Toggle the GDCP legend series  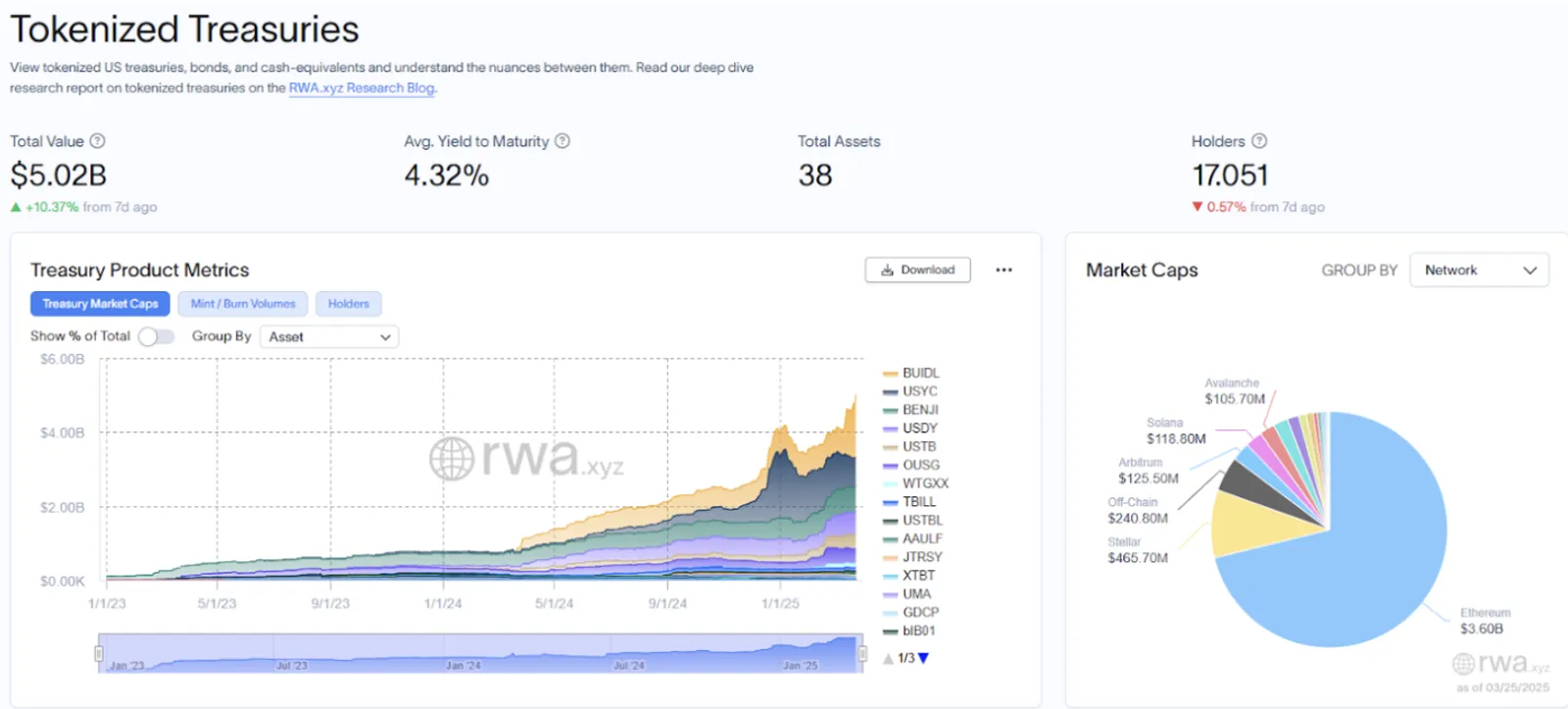click(910, 612)
